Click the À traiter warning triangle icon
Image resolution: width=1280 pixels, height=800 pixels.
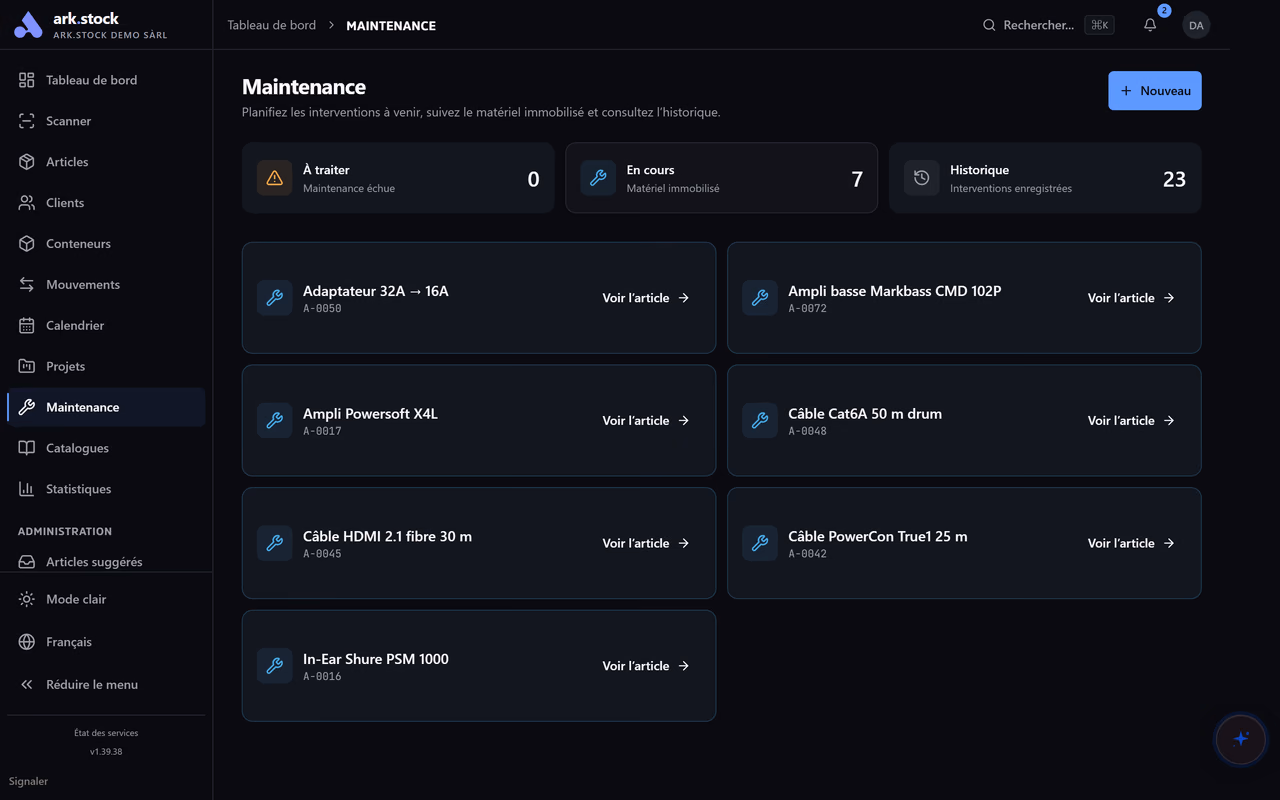click(274, 178)
